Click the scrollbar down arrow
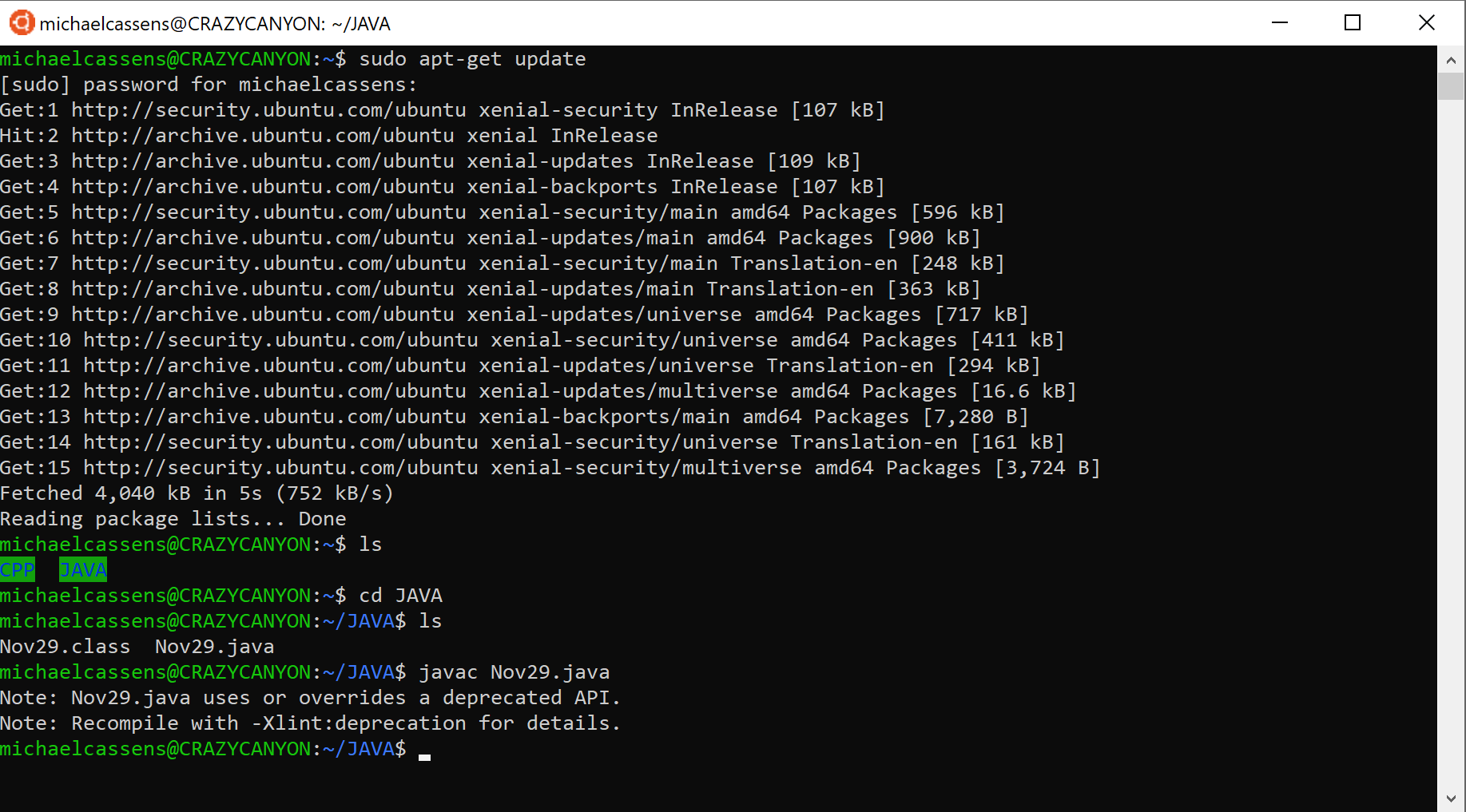 pos(1451,795)
